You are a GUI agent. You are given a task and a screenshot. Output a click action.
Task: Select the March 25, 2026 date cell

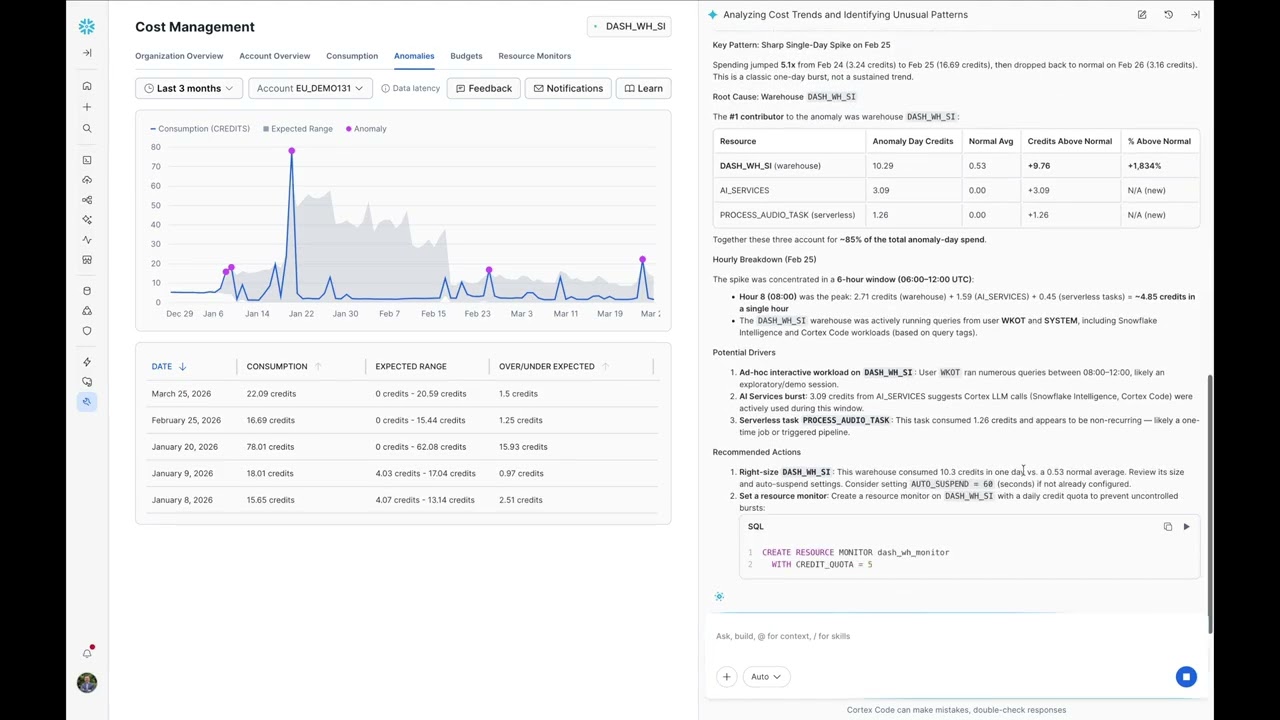tap(182, 393)
